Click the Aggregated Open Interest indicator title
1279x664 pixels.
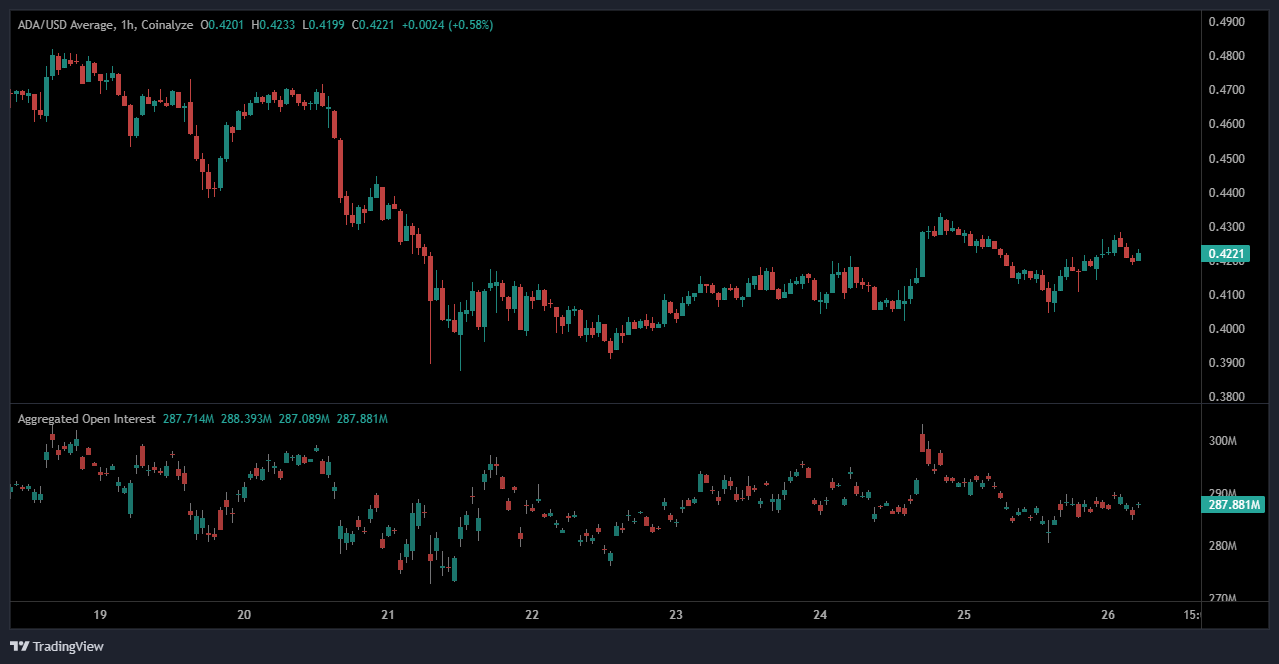(x=86, y=419)
